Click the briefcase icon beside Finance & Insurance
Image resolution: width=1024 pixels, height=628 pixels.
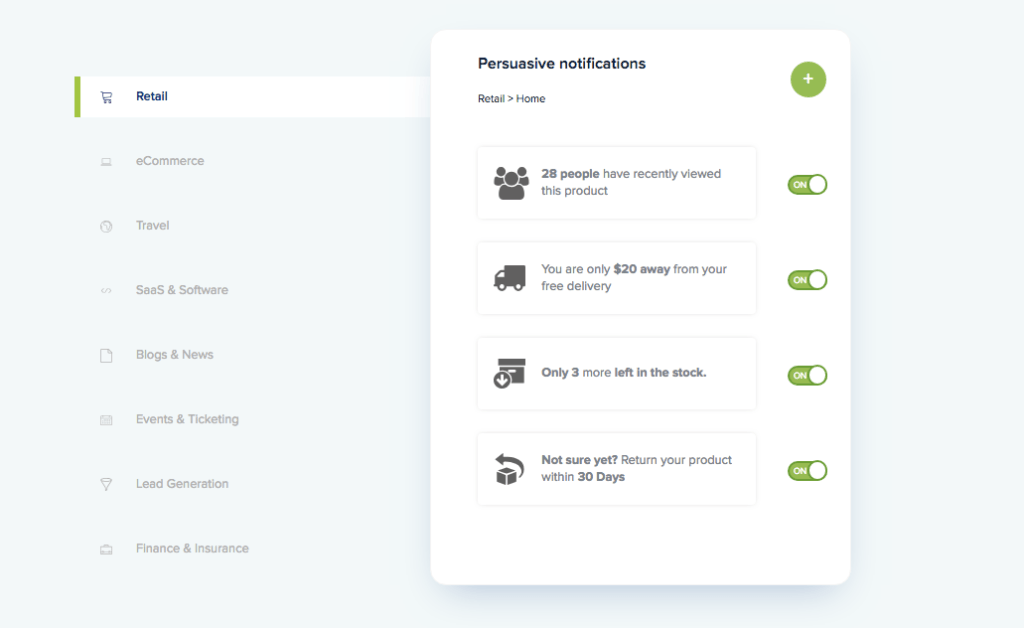(x=106, y=549)
